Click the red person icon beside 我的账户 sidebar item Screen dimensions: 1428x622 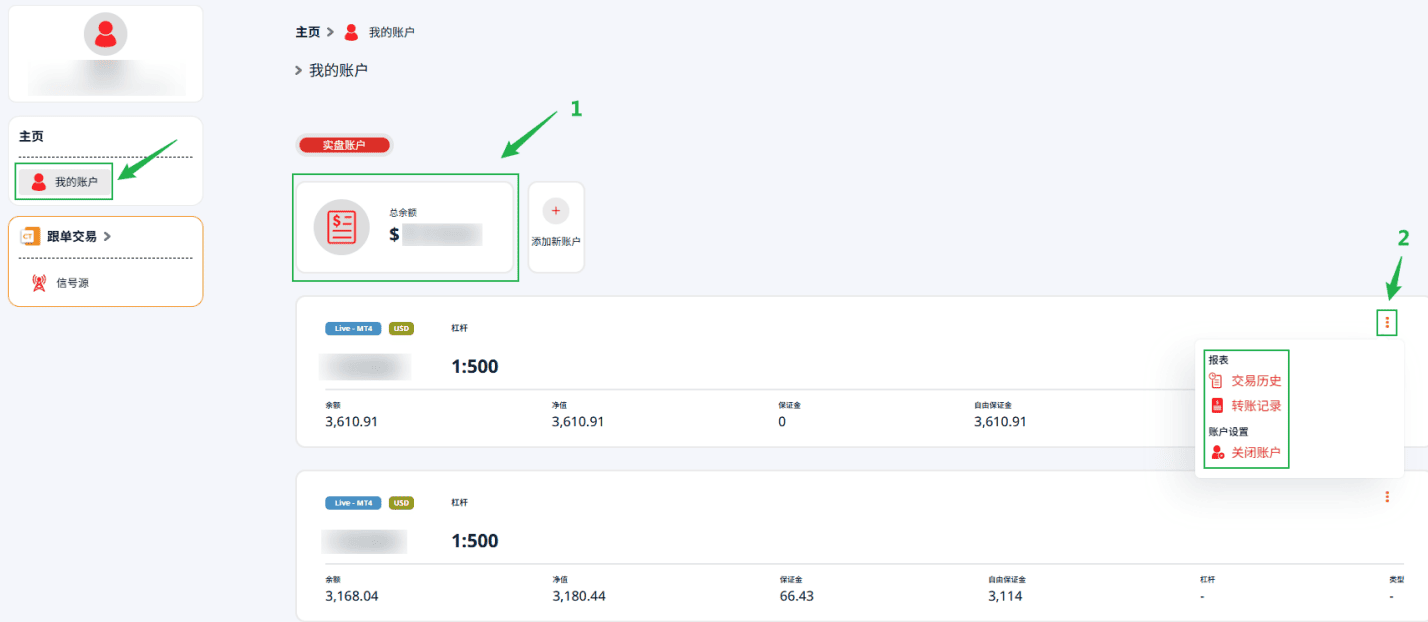(x=39, y=182)
